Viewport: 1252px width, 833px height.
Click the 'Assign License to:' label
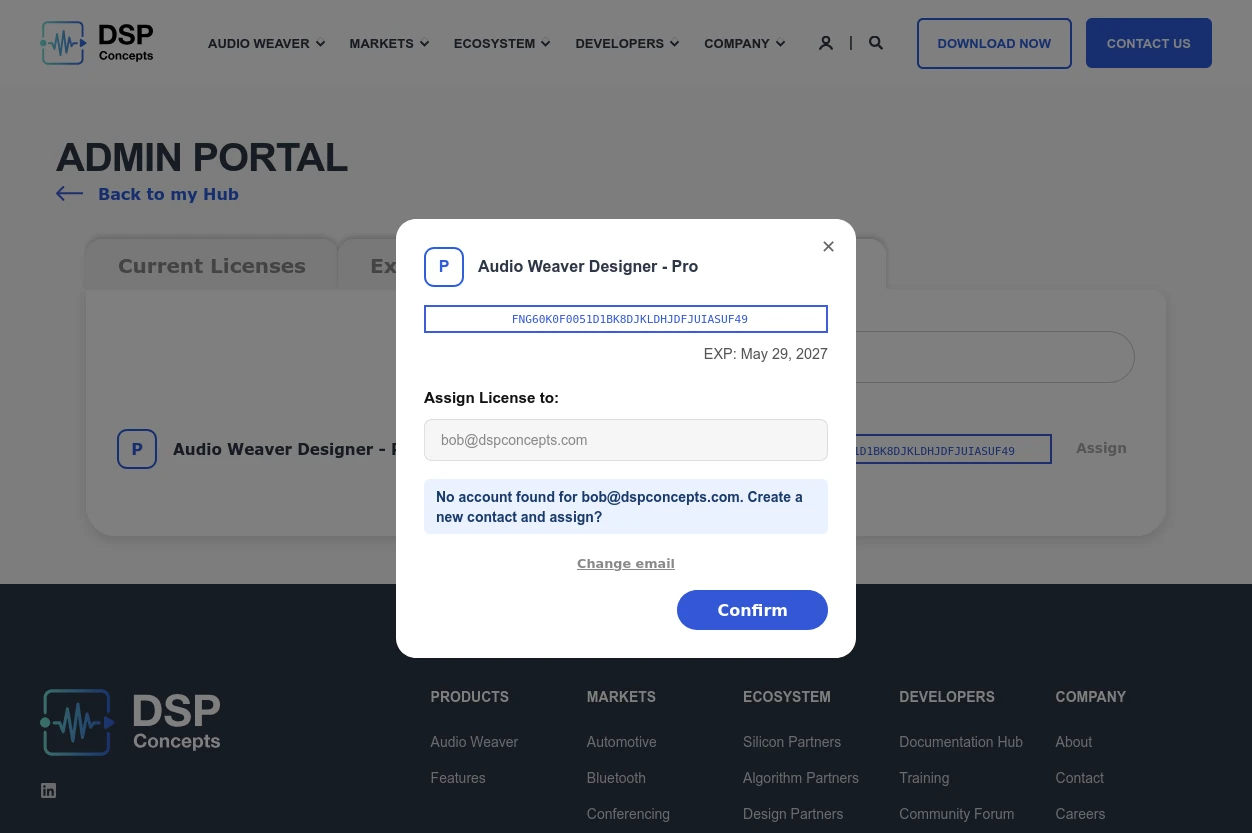point(491,398)
